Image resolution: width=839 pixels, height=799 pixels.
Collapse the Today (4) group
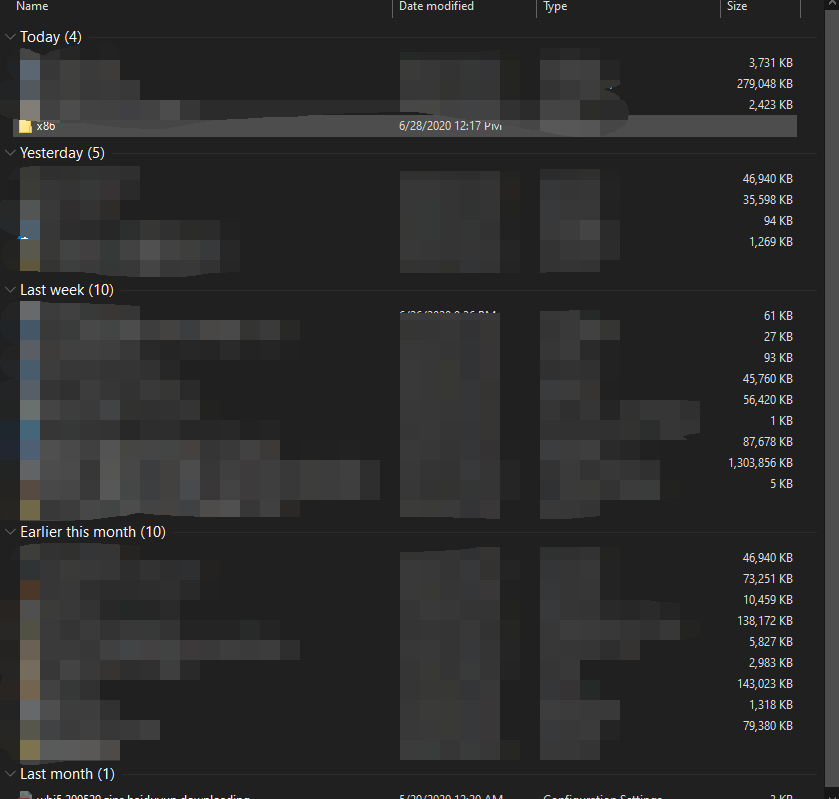pos(10,36)
